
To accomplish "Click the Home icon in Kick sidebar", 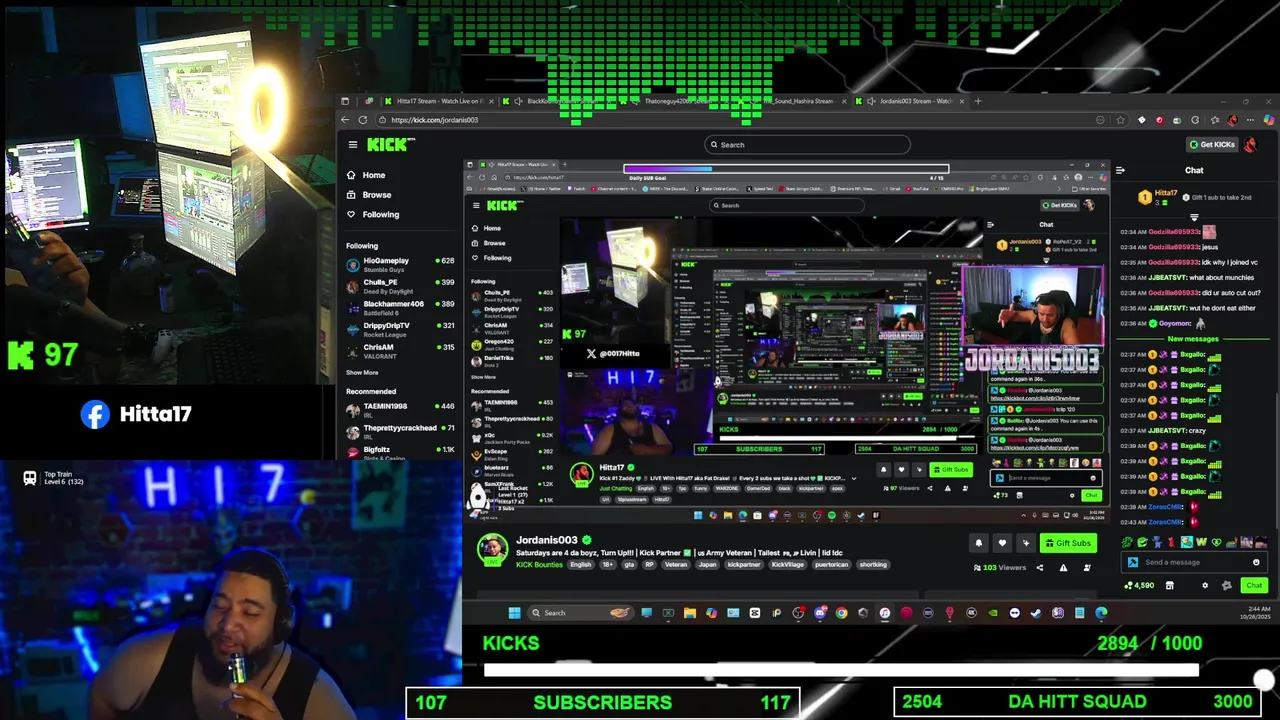I will pos(350,175).
